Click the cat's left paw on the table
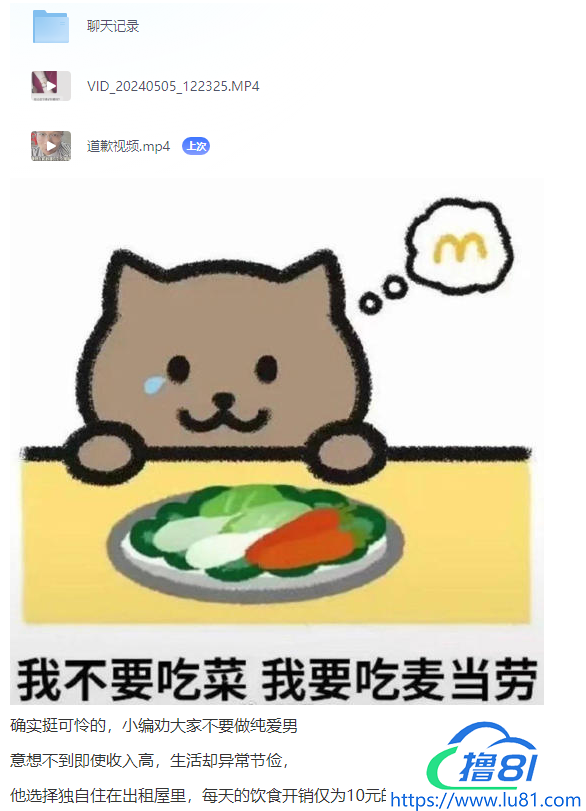This screenshot has height=811, width=586. (x=103, y=454)
